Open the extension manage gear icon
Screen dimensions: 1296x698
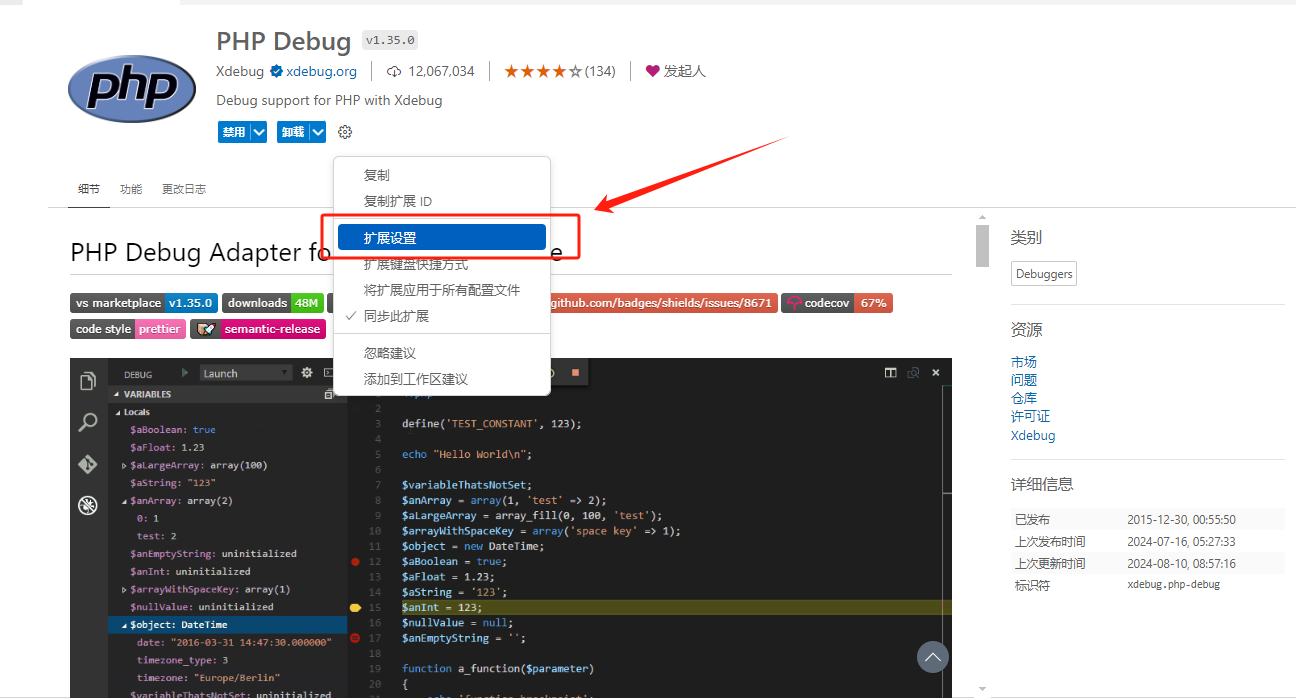tap(345, 132)
